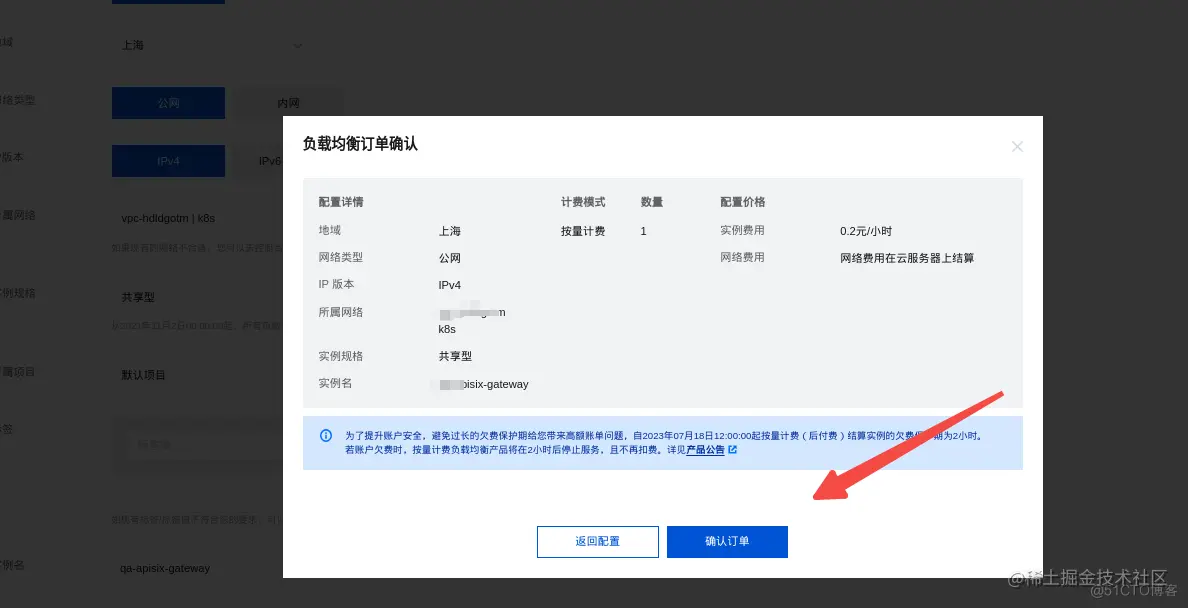Click the 实例名 label in the dialog
Viewport: 1188px width, 608px height.
coord(336,383)
